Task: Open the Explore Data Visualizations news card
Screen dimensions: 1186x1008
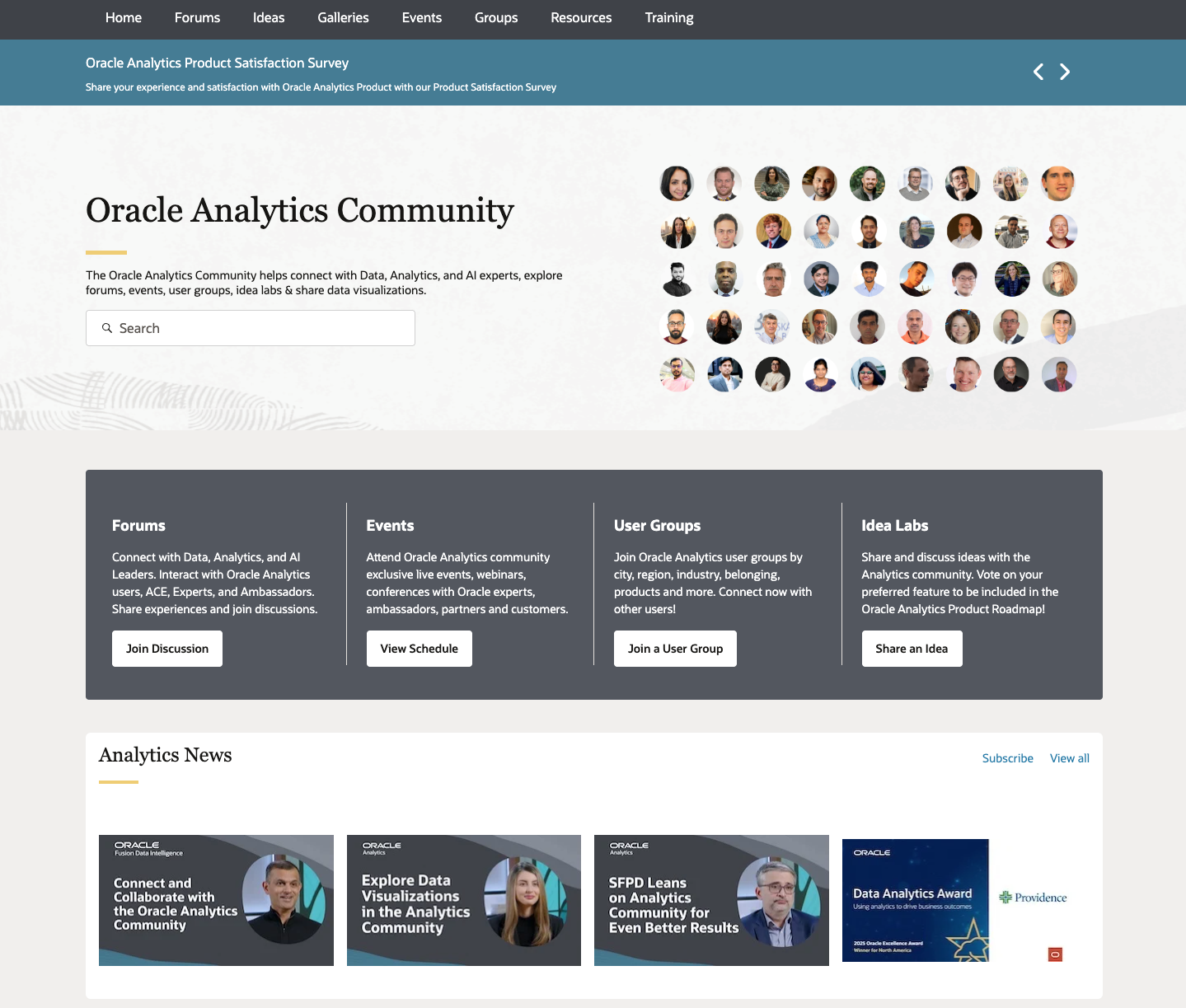Action: coord(464,900)
